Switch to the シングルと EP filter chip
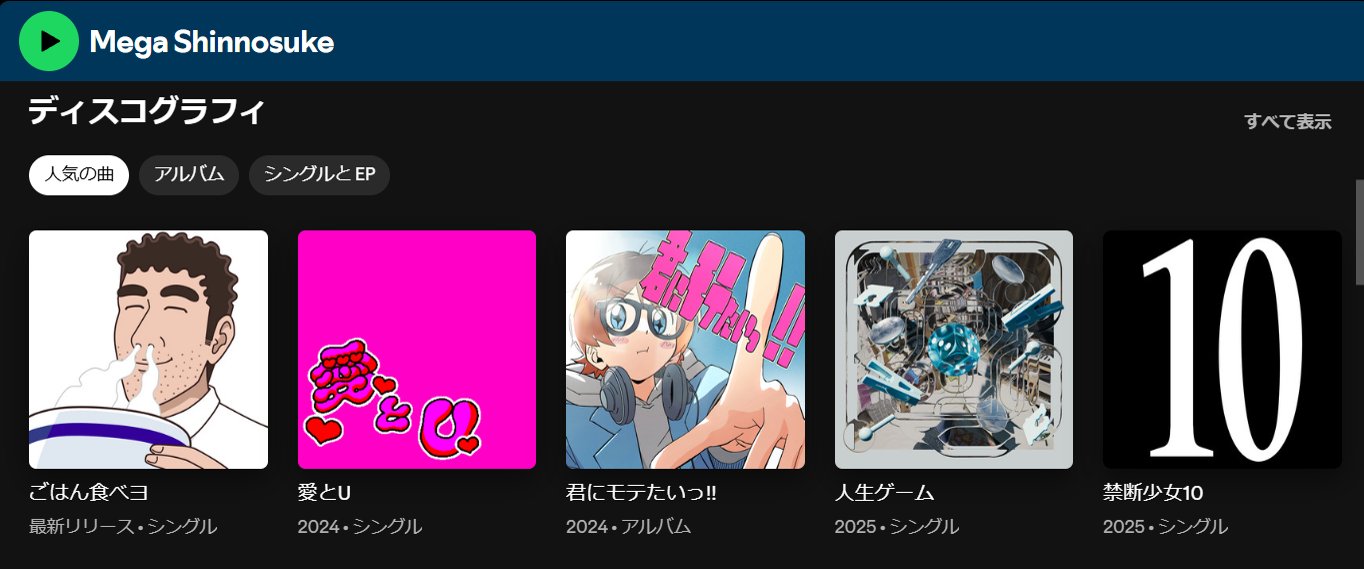 point(319,175)
